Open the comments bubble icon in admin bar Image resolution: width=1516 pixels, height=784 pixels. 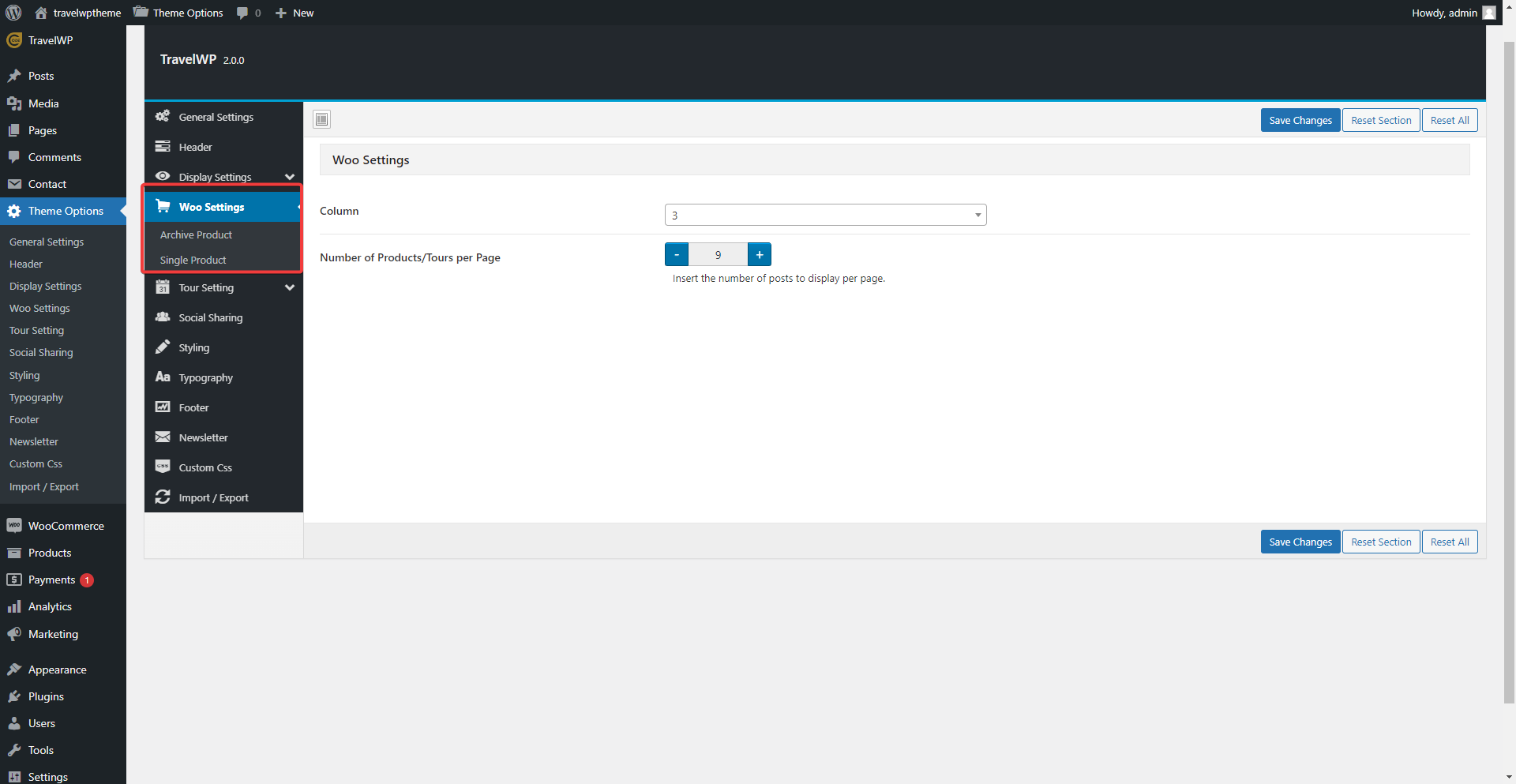point(242,13)
